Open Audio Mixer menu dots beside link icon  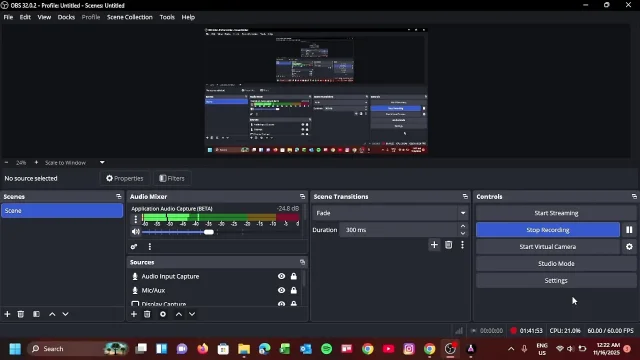150,247
